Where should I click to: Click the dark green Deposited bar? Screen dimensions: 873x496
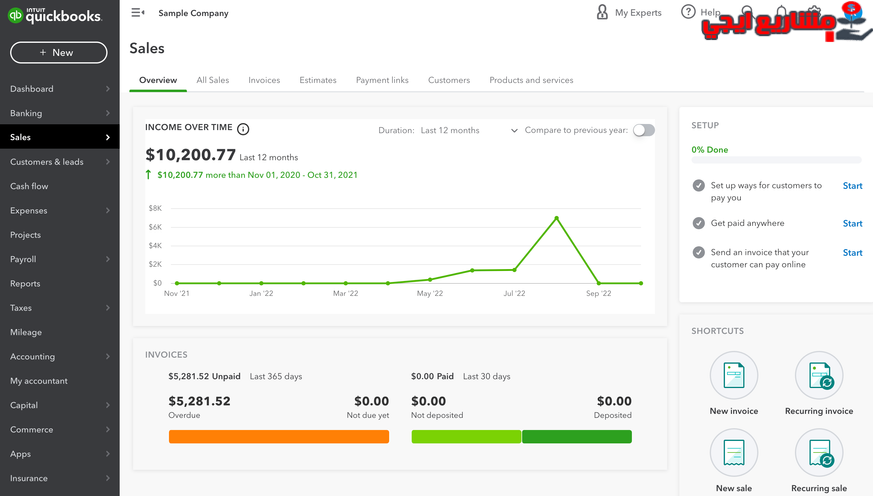[577, 436]
